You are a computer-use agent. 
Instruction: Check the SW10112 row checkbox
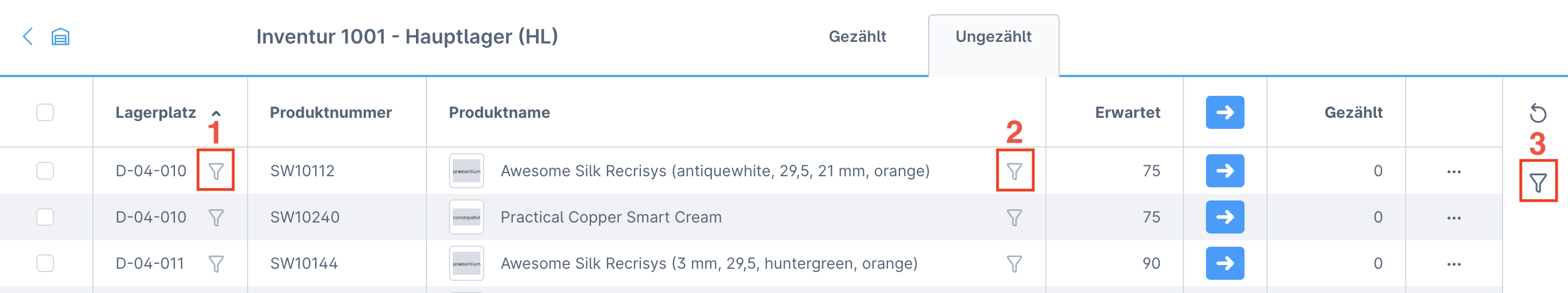45,171
